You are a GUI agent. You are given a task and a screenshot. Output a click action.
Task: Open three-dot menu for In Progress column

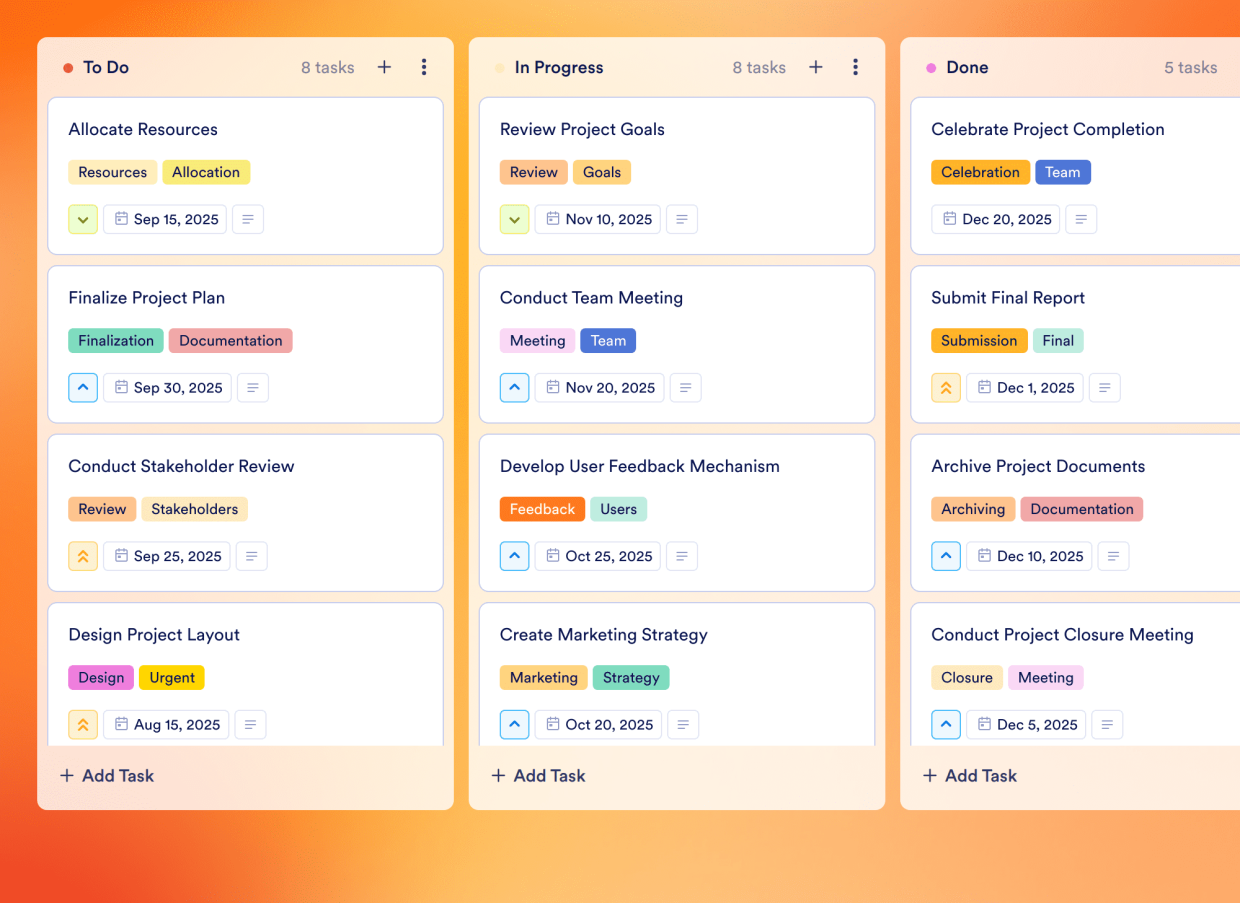click(855, 67)
